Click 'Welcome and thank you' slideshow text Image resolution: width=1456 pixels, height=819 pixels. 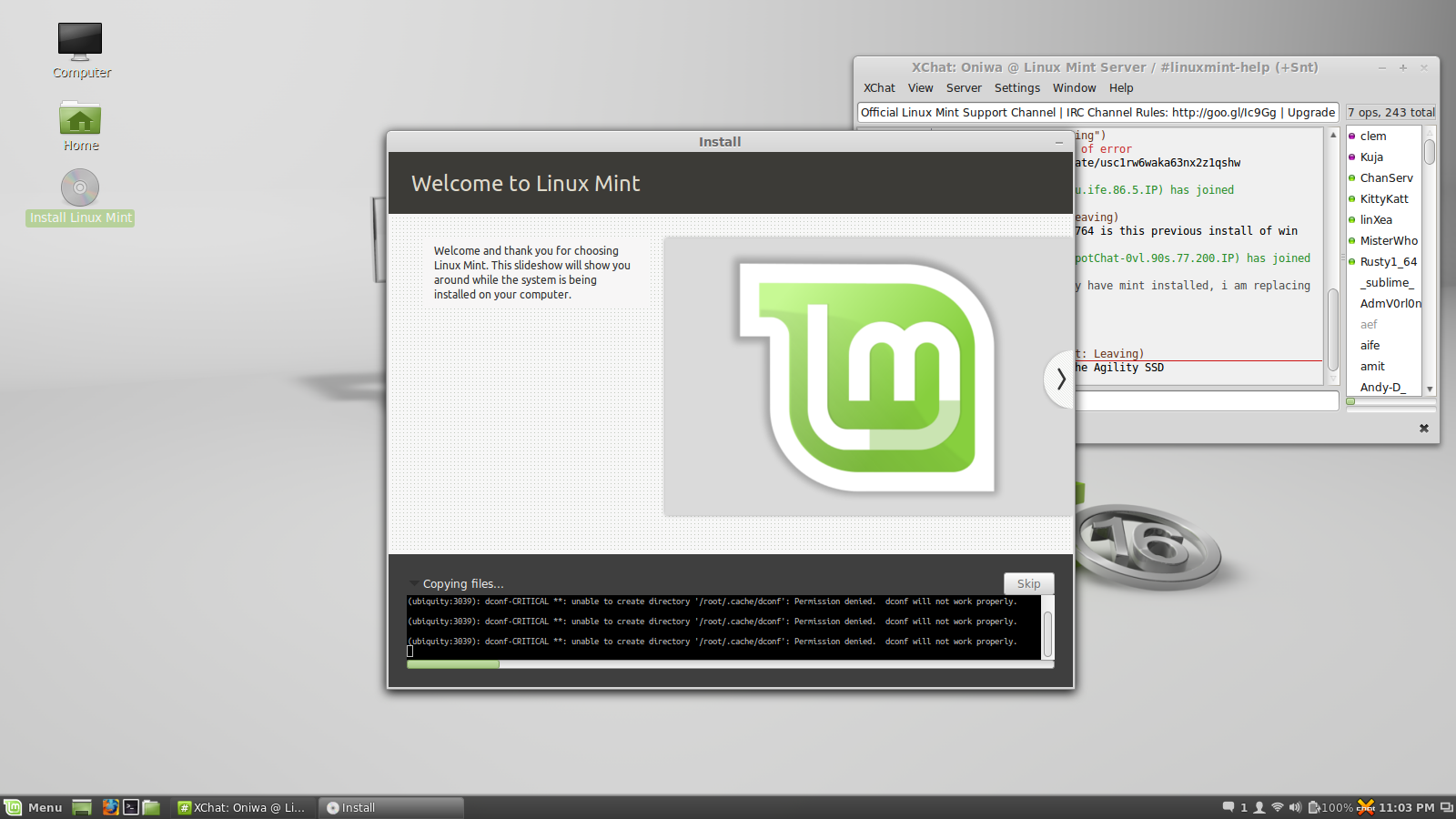532,273
